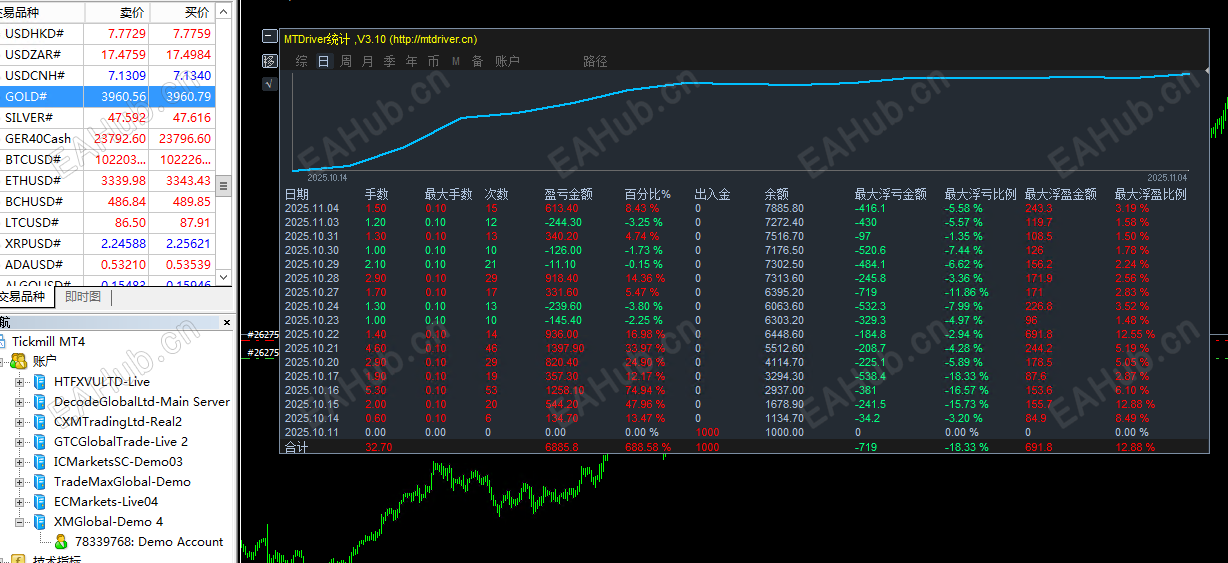The image size is (1228, 563).
Task: Click the DecodeGlobalLtd-Main Server icon
Action: point(40,401)
